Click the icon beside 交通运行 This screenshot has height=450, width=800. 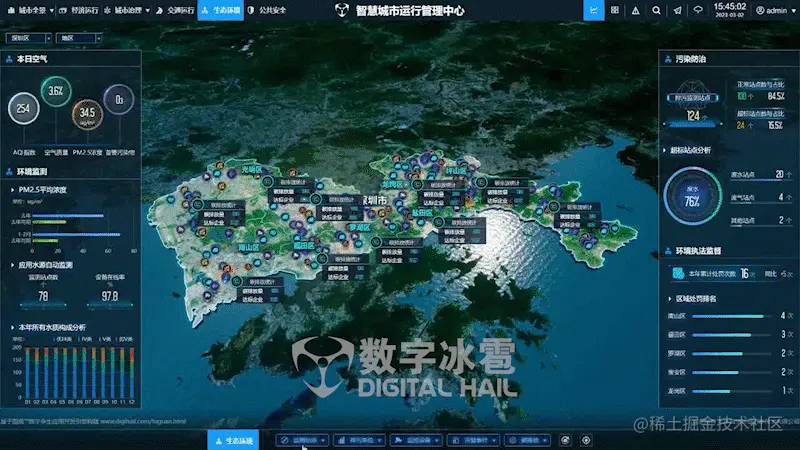[x=159, y=10]
